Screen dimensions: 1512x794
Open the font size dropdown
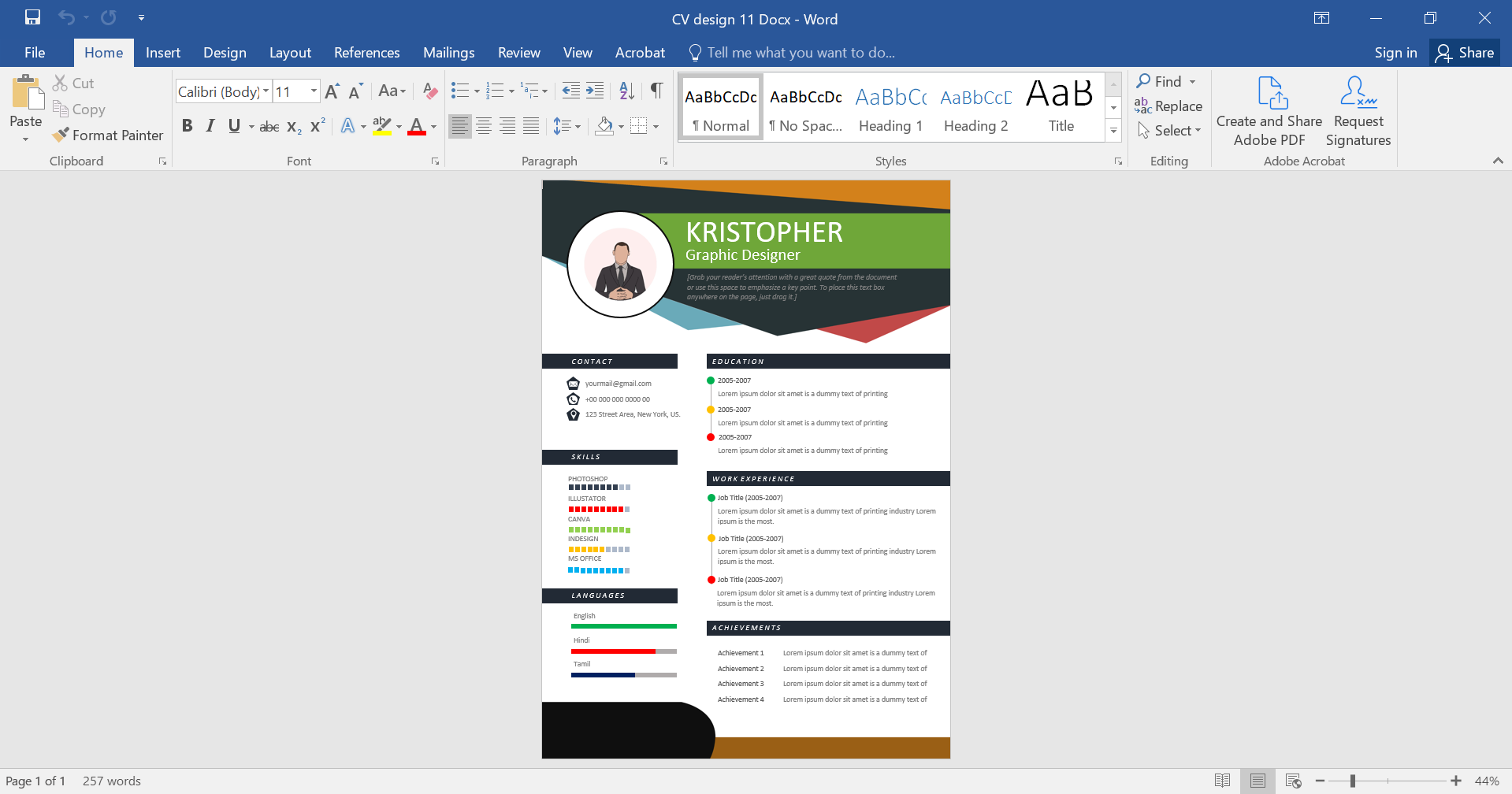pos(313,91)
